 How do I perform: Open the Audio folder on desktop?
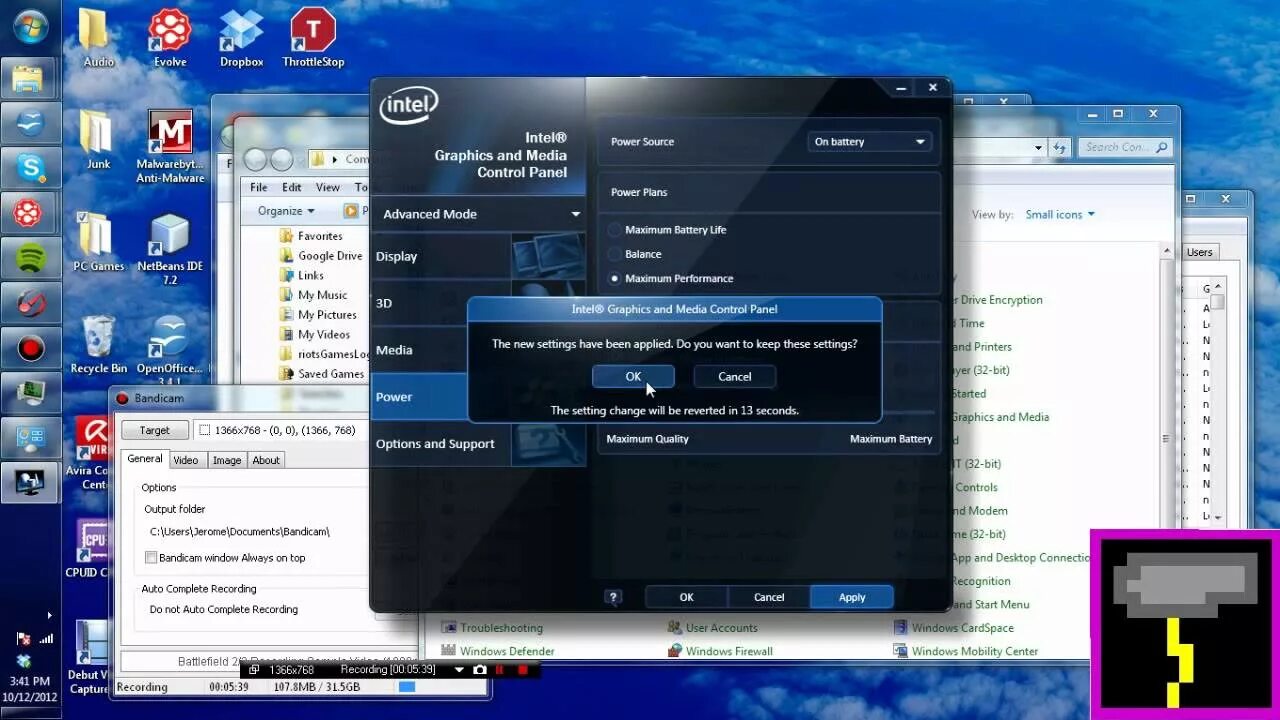click(98, 38)
